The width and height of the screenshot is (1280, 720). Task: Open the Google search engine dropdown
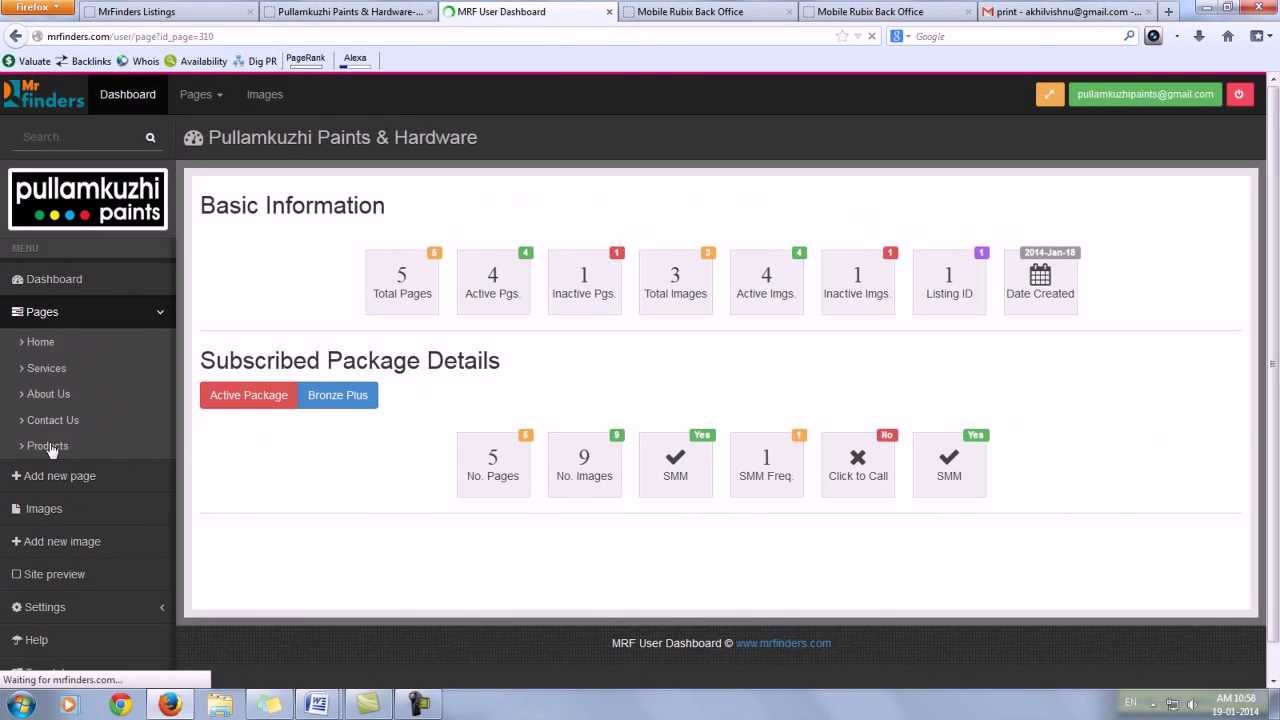[x=901, y=36]
